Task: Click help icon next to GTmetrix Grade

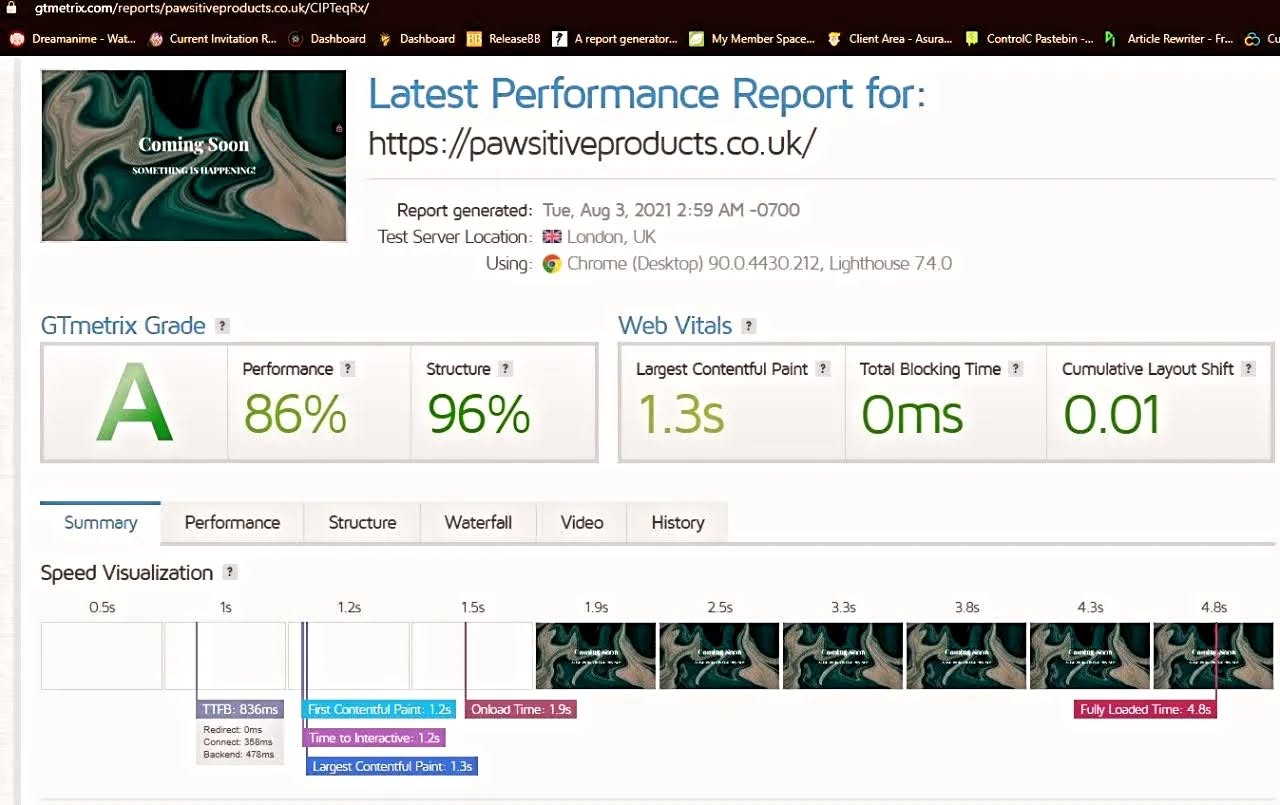Action: 222,326
